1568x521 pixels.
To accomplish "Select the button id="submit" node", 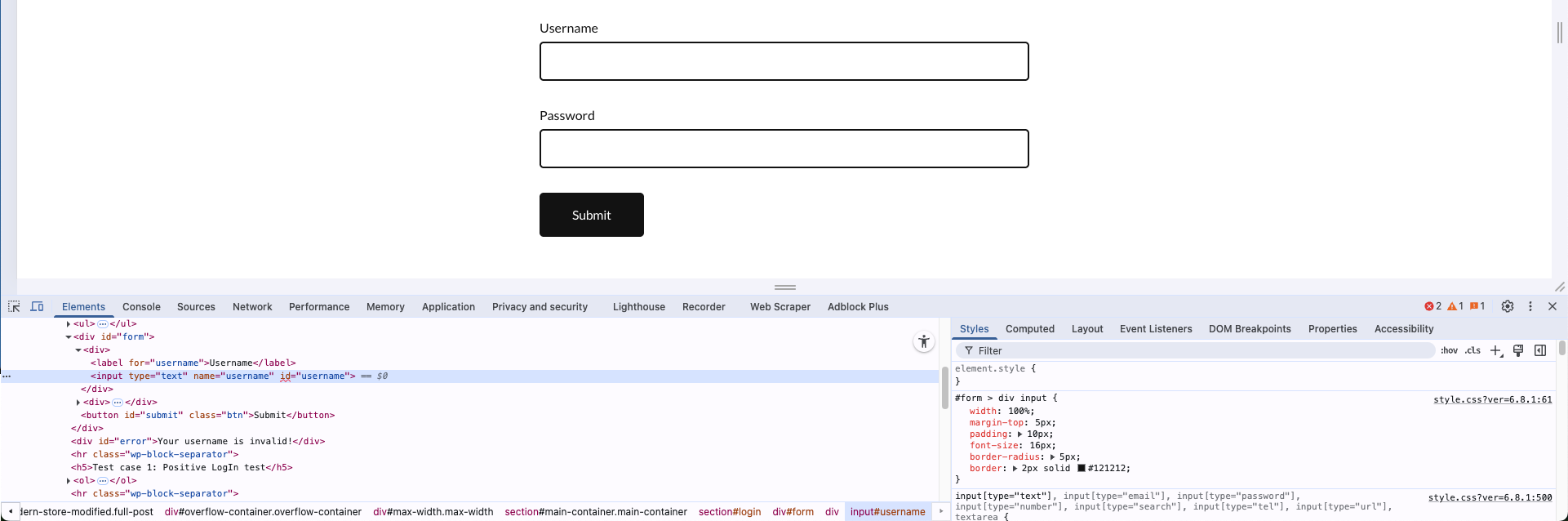I will tap(207, 416).
